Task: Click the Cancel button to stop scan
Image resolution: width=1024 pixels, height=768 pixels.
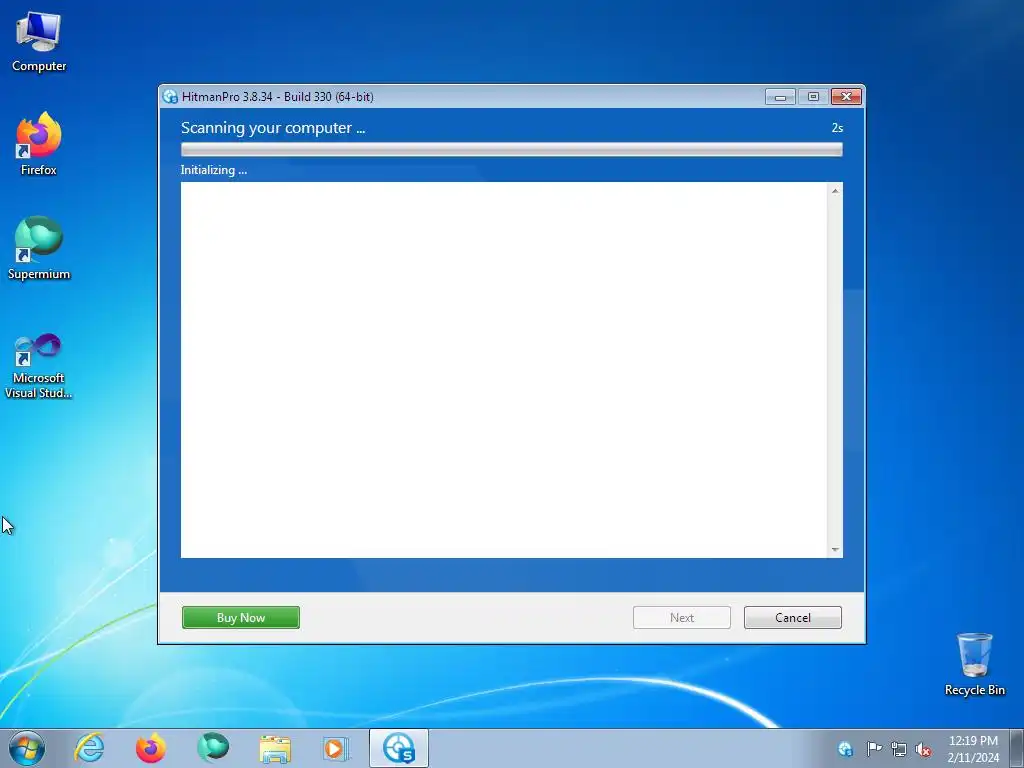Action: 793,618
